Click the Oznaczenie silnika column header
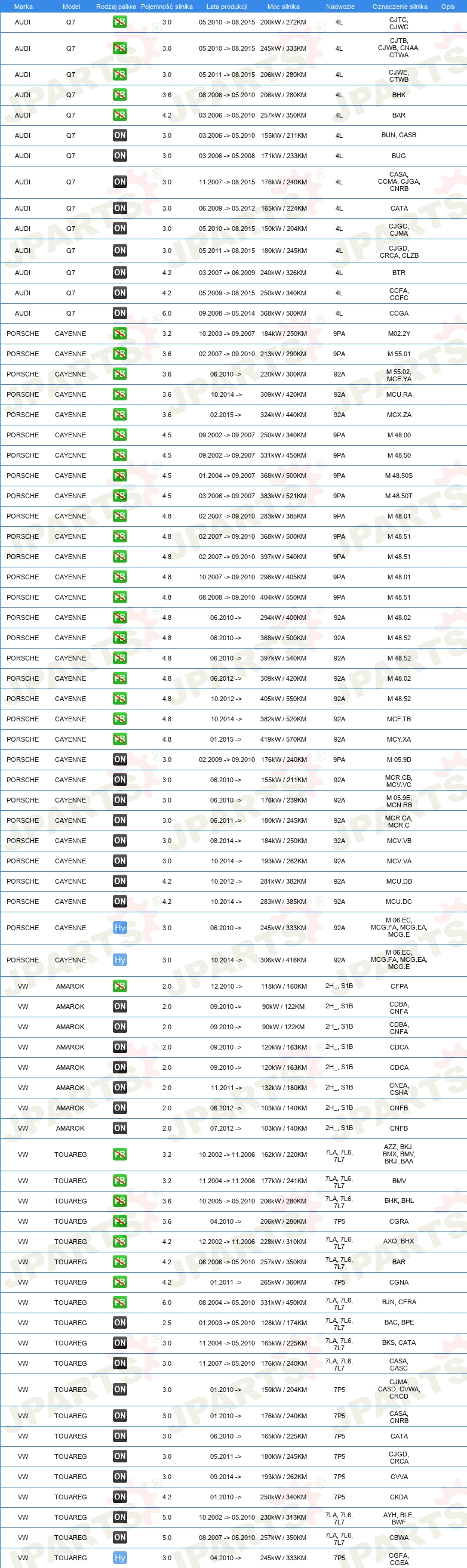This screenshot has height=1568, width=467. tap(400, 7)
